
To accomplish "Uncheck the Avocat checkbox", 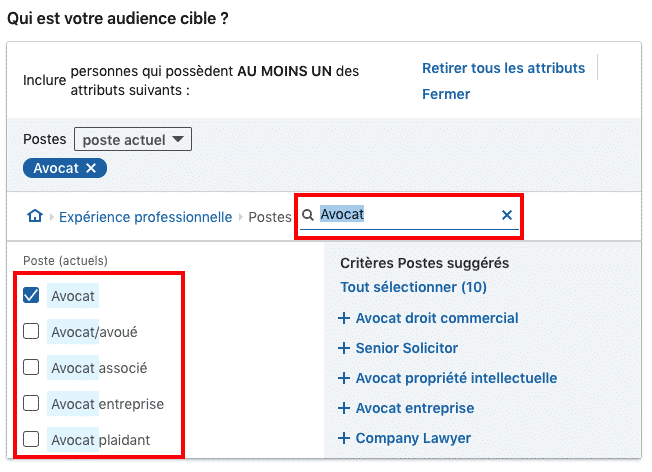I will coord(31,295).
